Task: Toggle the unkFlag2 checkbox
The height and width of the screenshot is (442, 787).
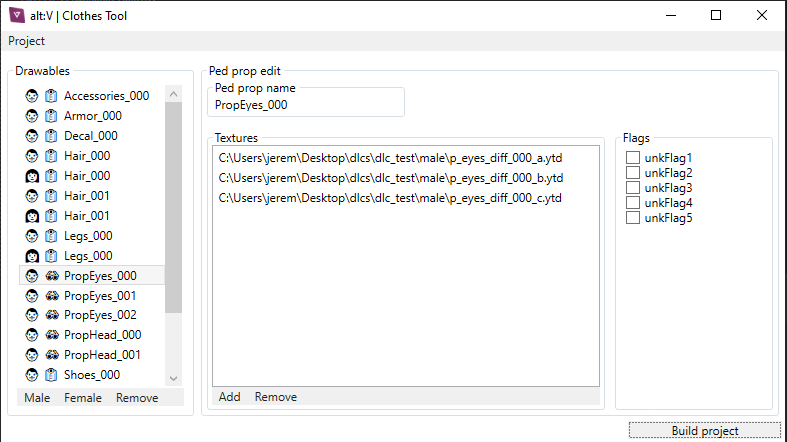Action: click(x=632, y=173)
